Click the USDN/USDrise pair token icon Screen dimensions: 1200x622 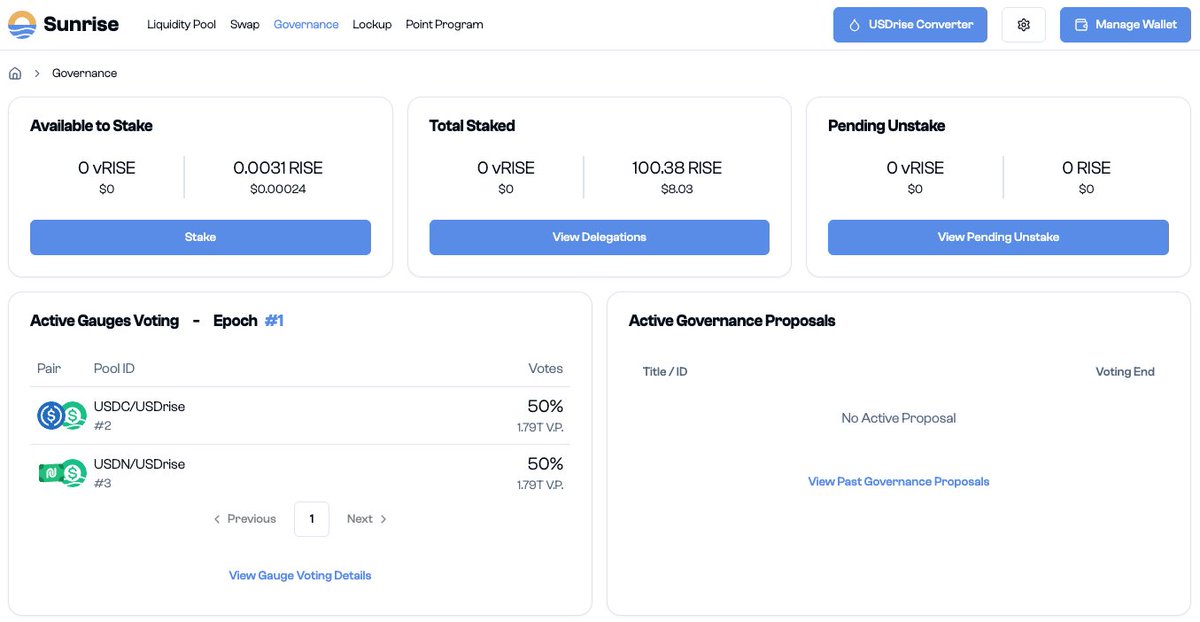pos(62,473)
